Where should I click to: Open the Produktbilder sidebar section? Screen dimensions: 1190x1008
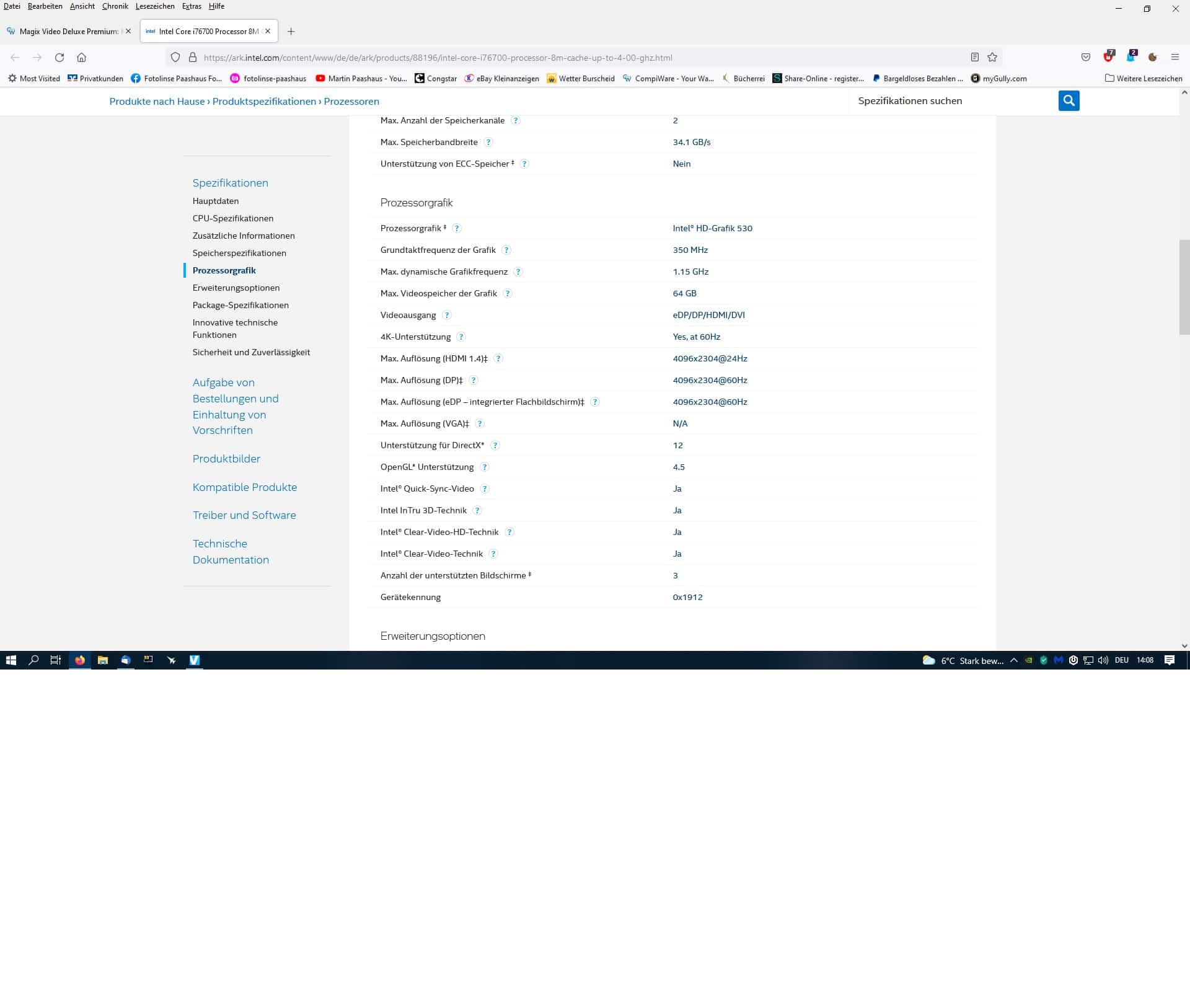pyautogui.click(x=226, y=459)
